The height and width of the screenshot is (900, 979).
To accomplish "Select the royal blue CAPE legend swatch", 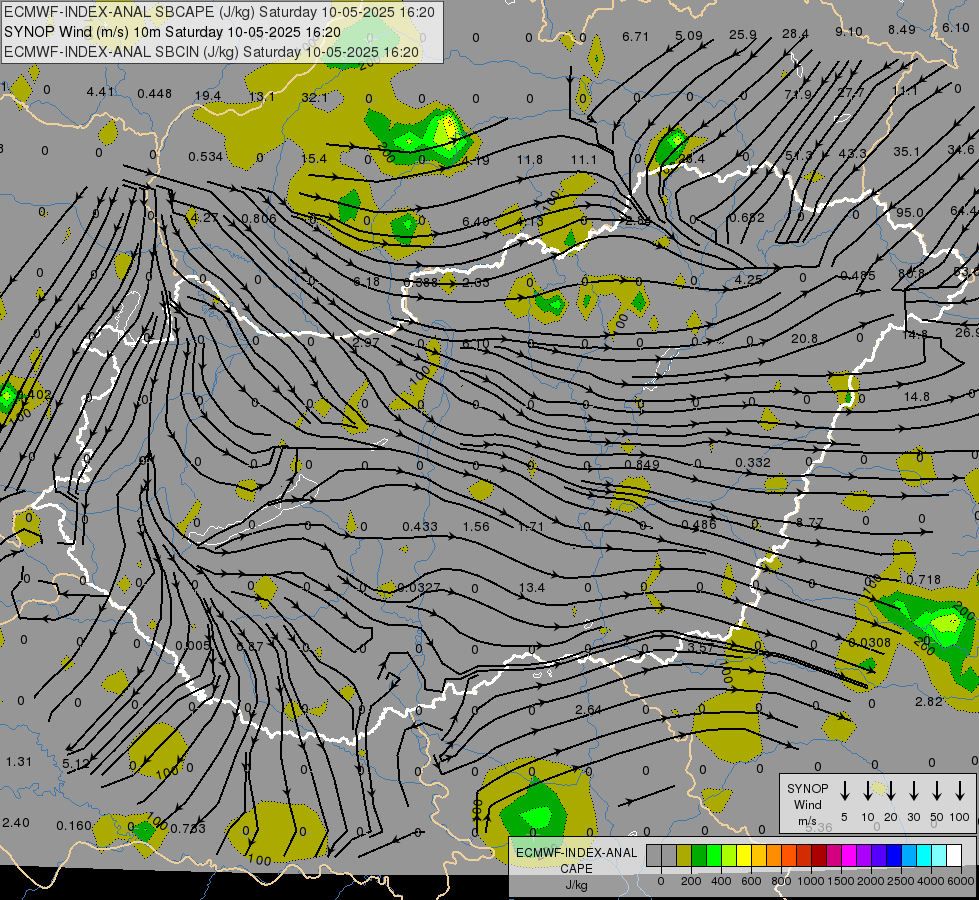I will click(x=893, y=855).
